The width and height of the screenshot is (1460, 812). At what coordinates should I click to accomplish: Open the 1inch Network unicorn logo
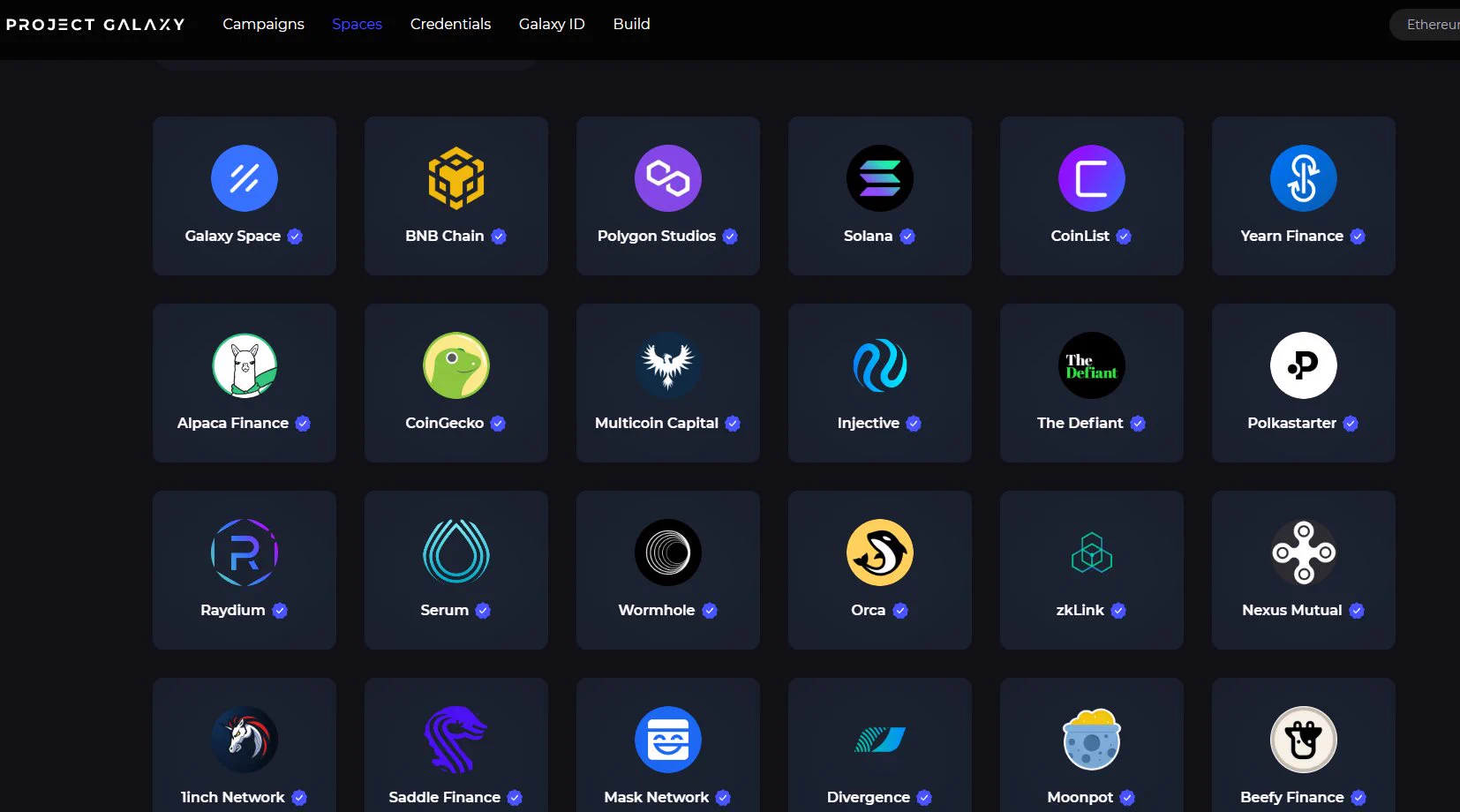coord(245,740)
